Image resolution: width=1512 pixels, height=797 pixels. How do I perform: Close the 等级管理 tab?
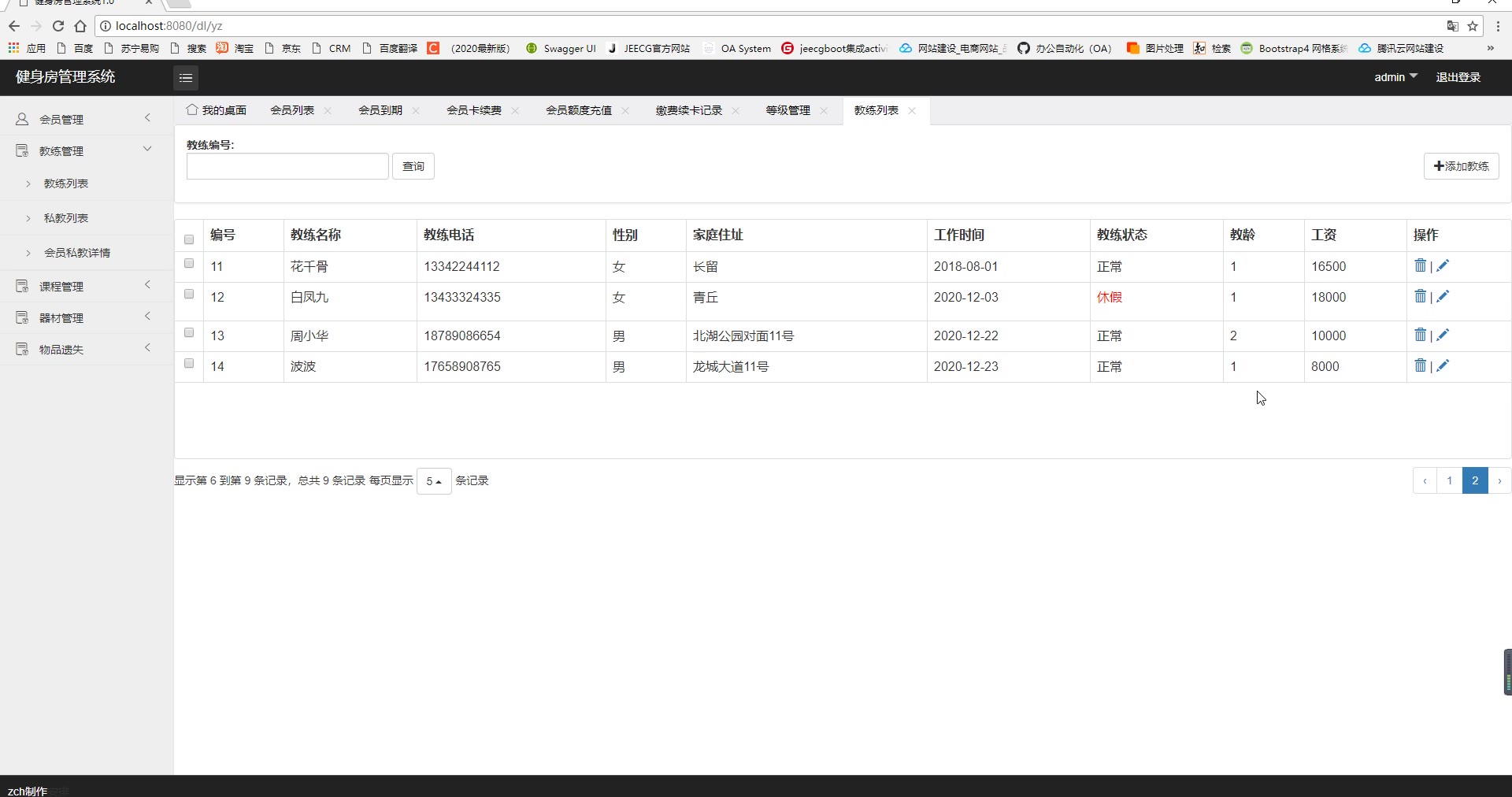824,110
